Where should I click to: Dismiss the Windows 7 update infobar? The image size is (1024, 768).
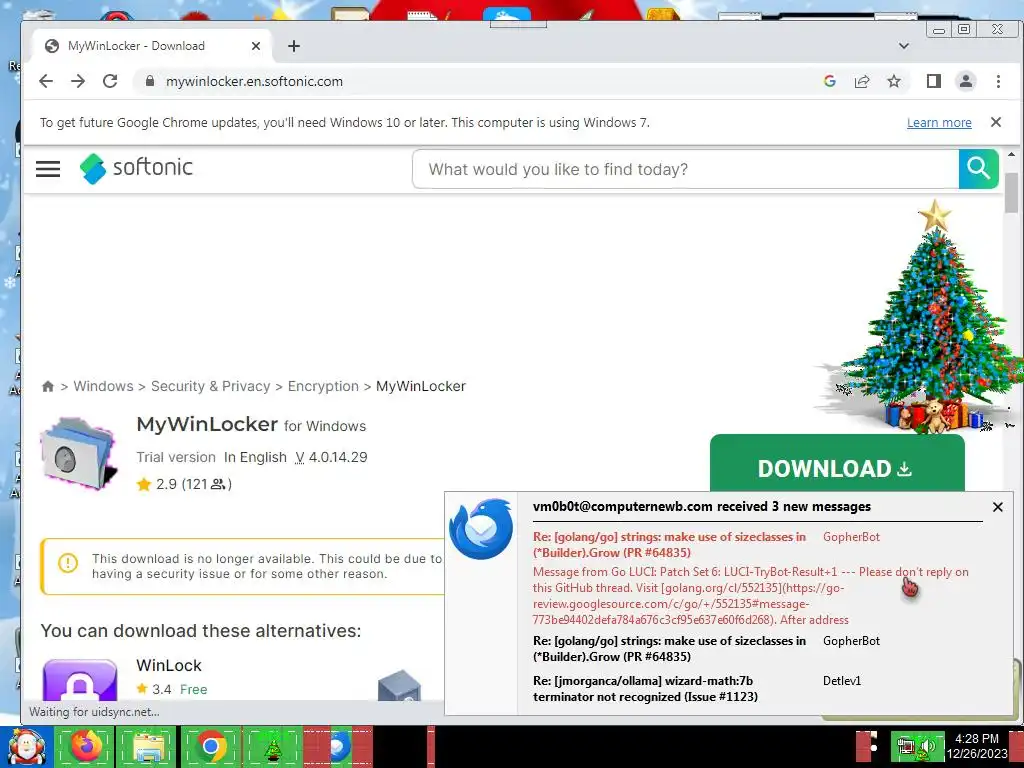(x=996, y=122)
